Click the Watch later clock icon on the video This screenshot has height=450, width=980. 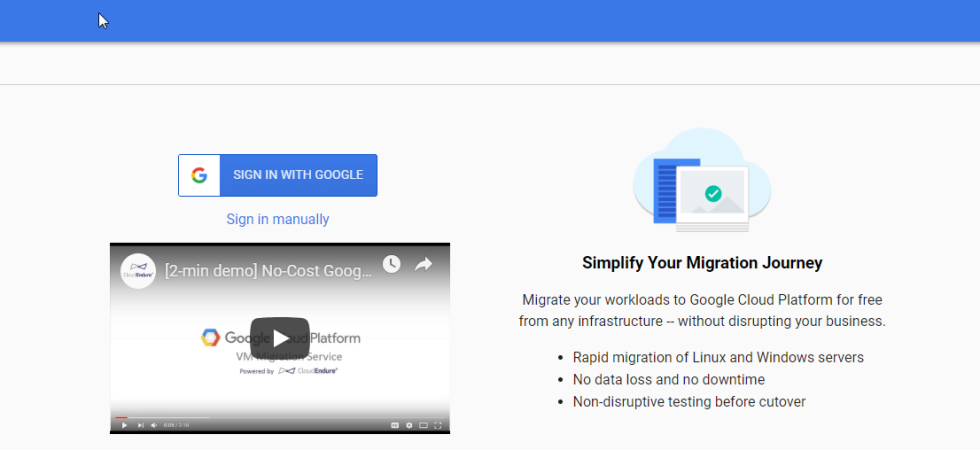(x=391, y=264)
